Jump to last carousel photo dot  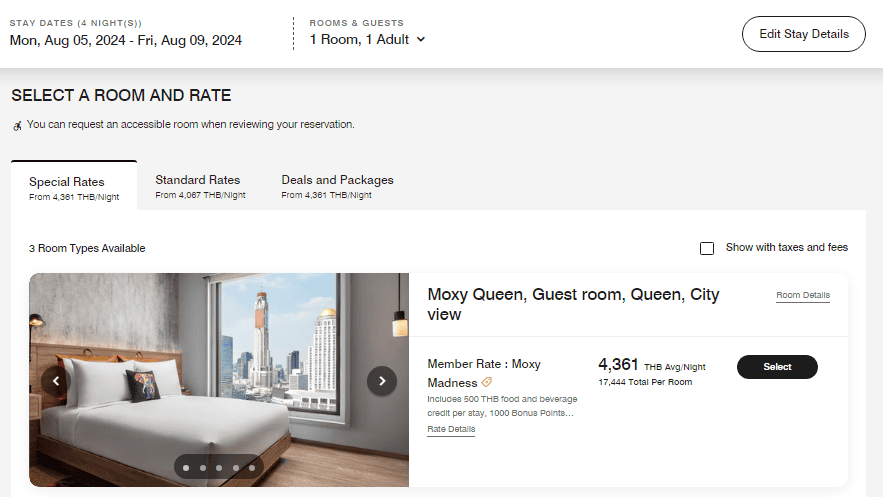[252, 468]
